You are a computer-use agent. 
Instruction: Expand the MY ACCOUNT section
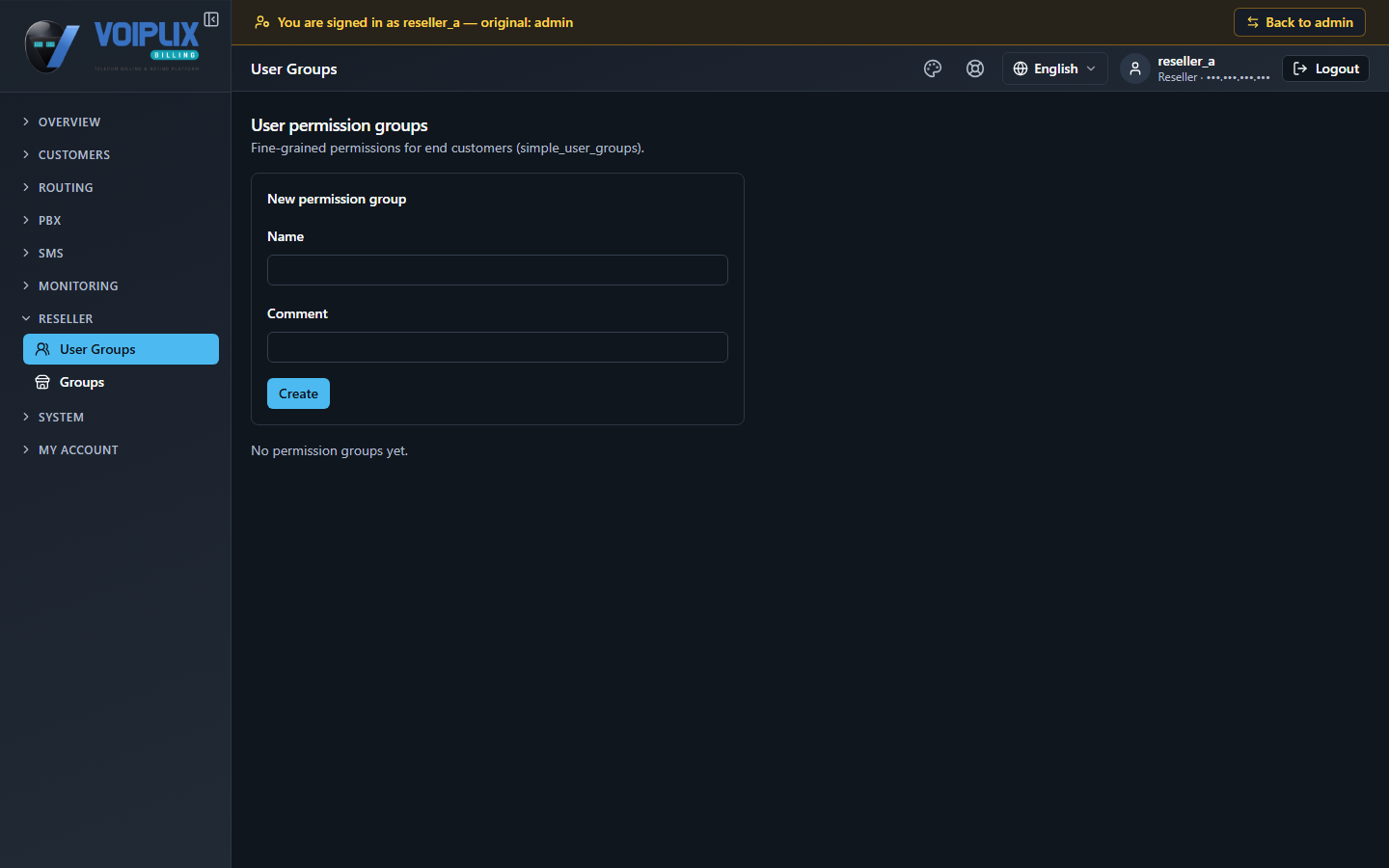[78, 449]
